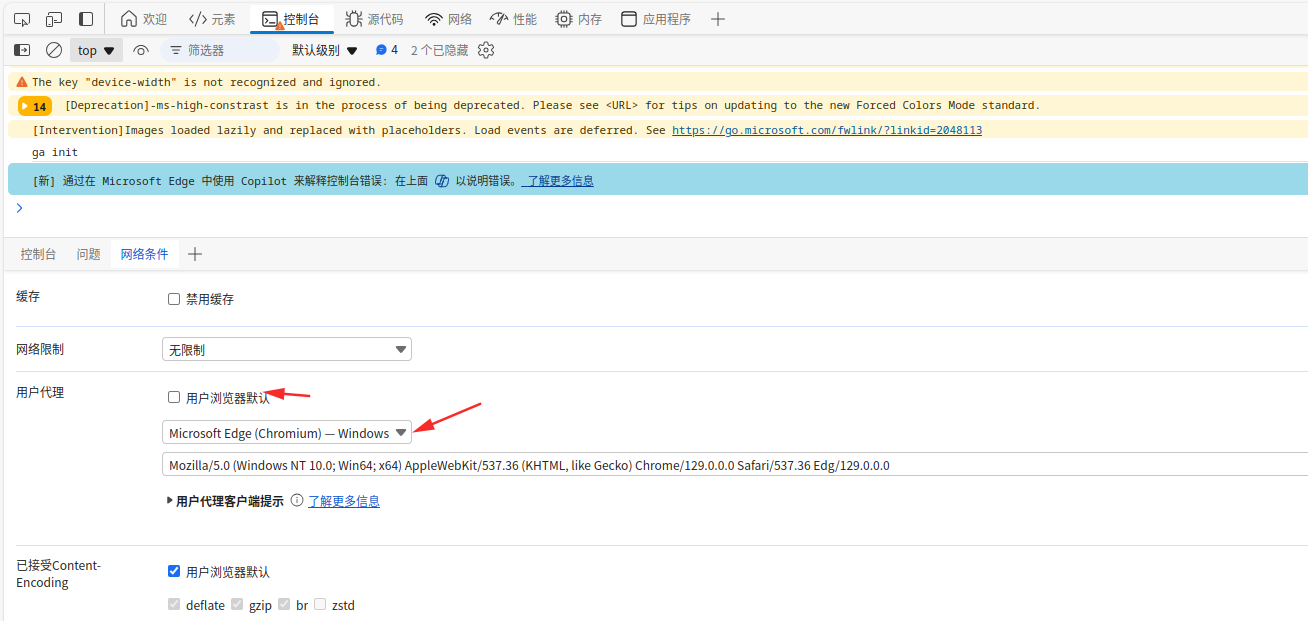Open the 性能 panel tab
Screen dimensions: 1308x621
pos(513,19)
